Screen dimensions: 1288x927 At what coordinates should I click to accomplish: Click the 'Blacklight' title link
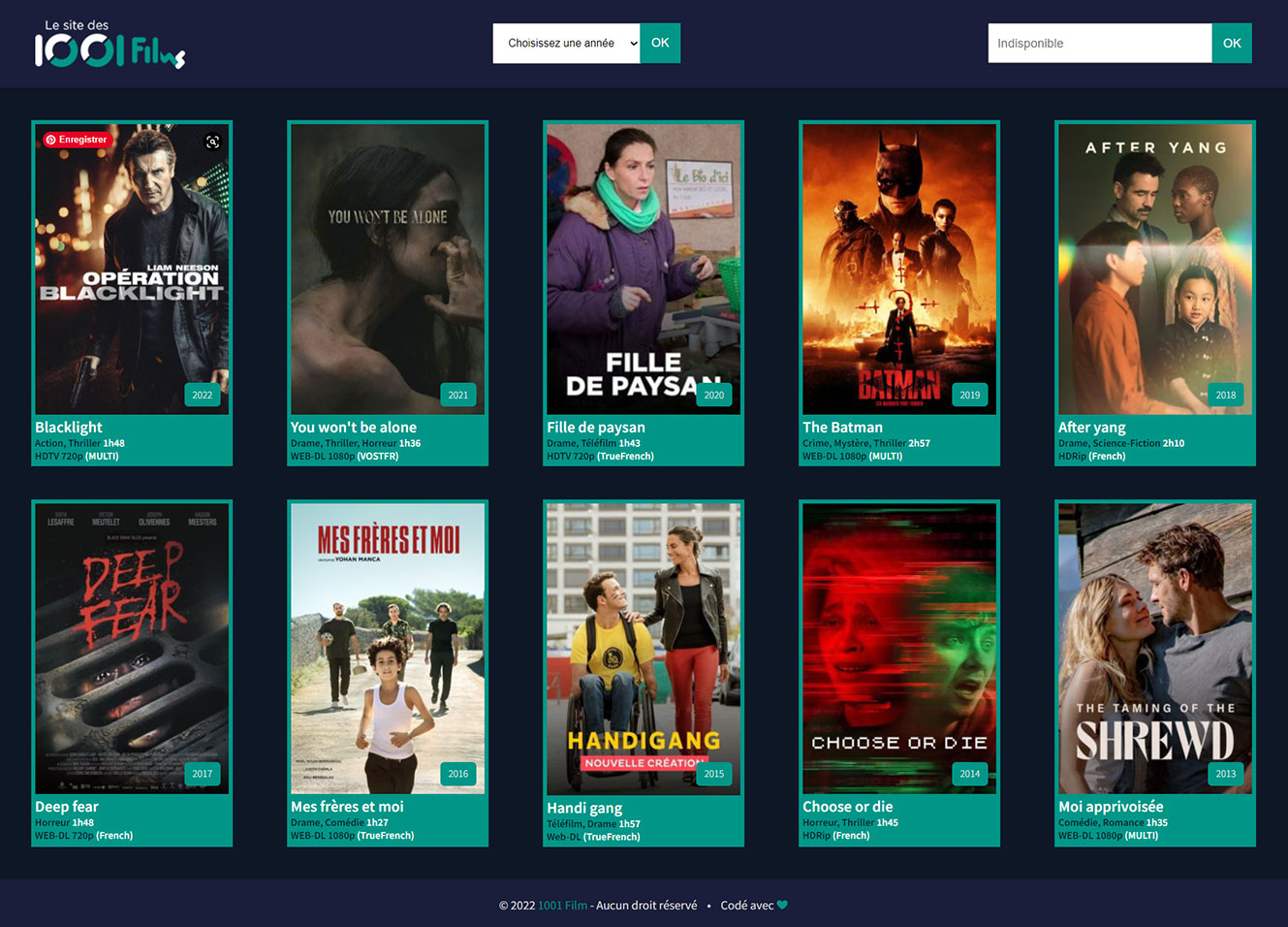point(69,428)
